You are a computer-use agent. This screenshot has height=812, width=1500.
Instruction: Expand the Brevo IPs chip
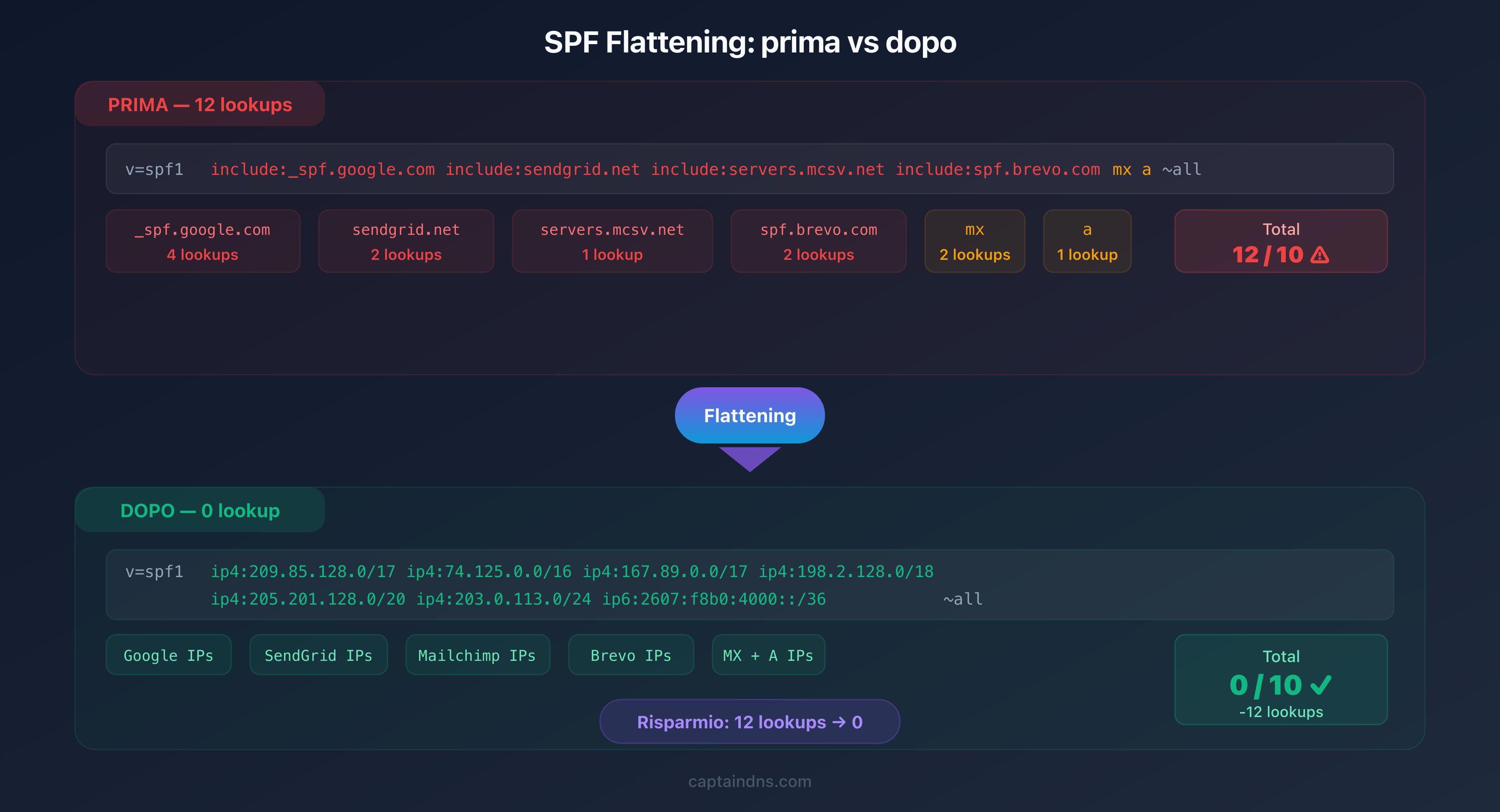[x=631, y=655]
